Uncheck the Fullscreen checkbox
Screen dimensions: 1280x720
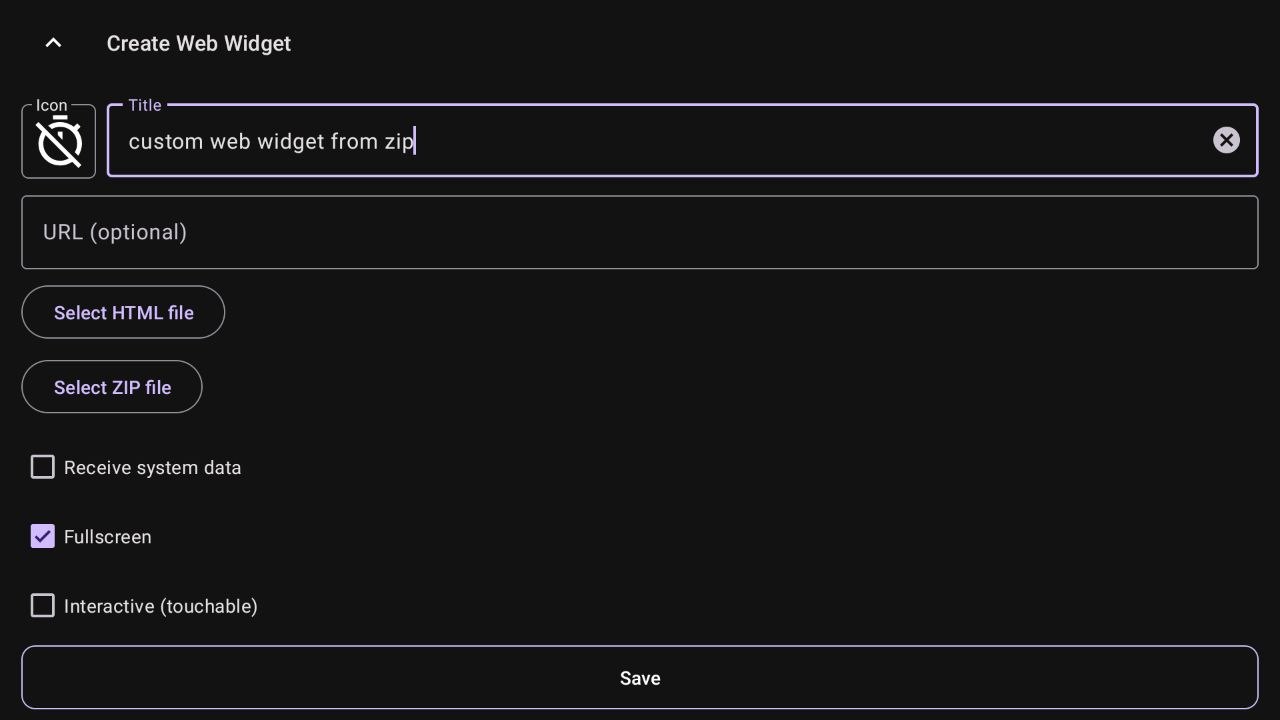point(42,537)
